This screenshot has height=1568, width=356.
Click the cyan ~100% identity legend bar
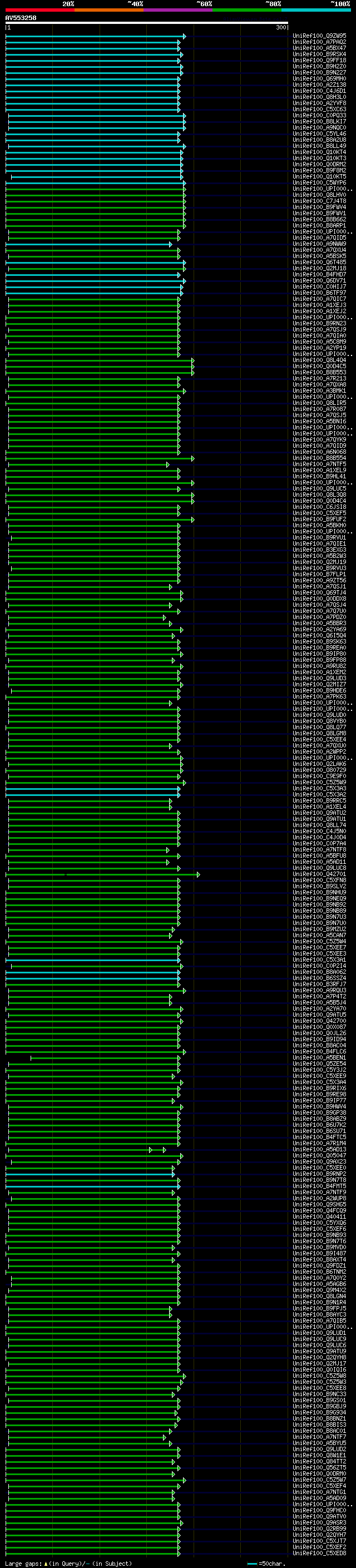pyautogui.click(x=316, y=10)
